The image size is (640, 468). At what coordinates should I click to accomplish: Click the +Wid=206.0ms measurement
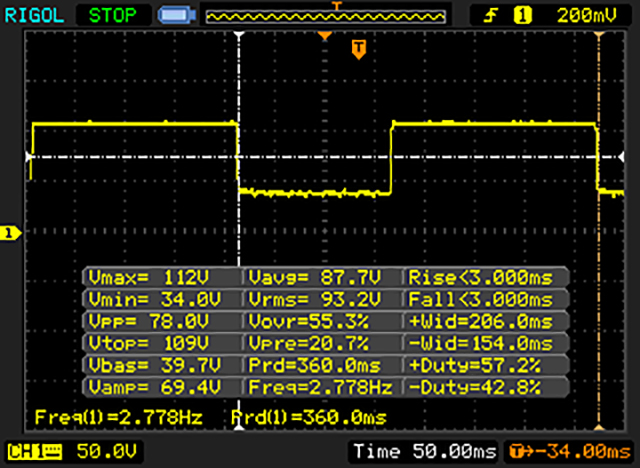(x=481, y=322)
